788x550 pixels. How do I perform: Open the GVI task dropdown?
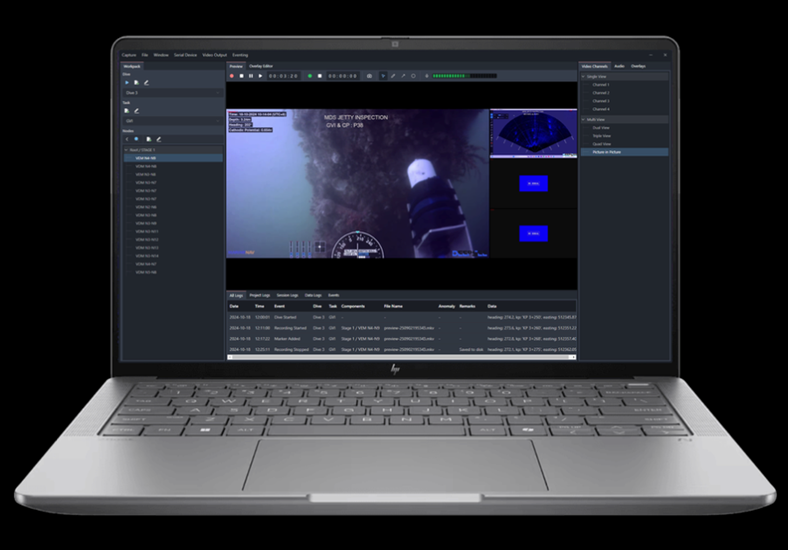point(173,121)
